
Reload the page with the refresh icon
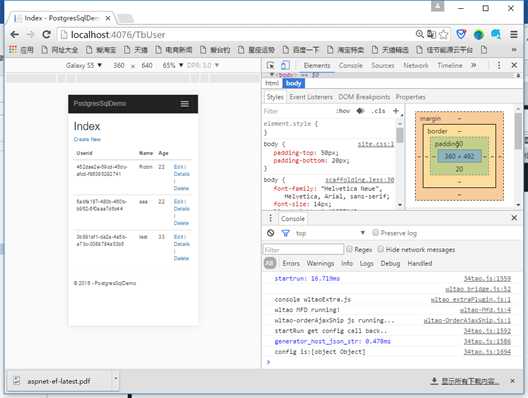(x=46, y=34)
